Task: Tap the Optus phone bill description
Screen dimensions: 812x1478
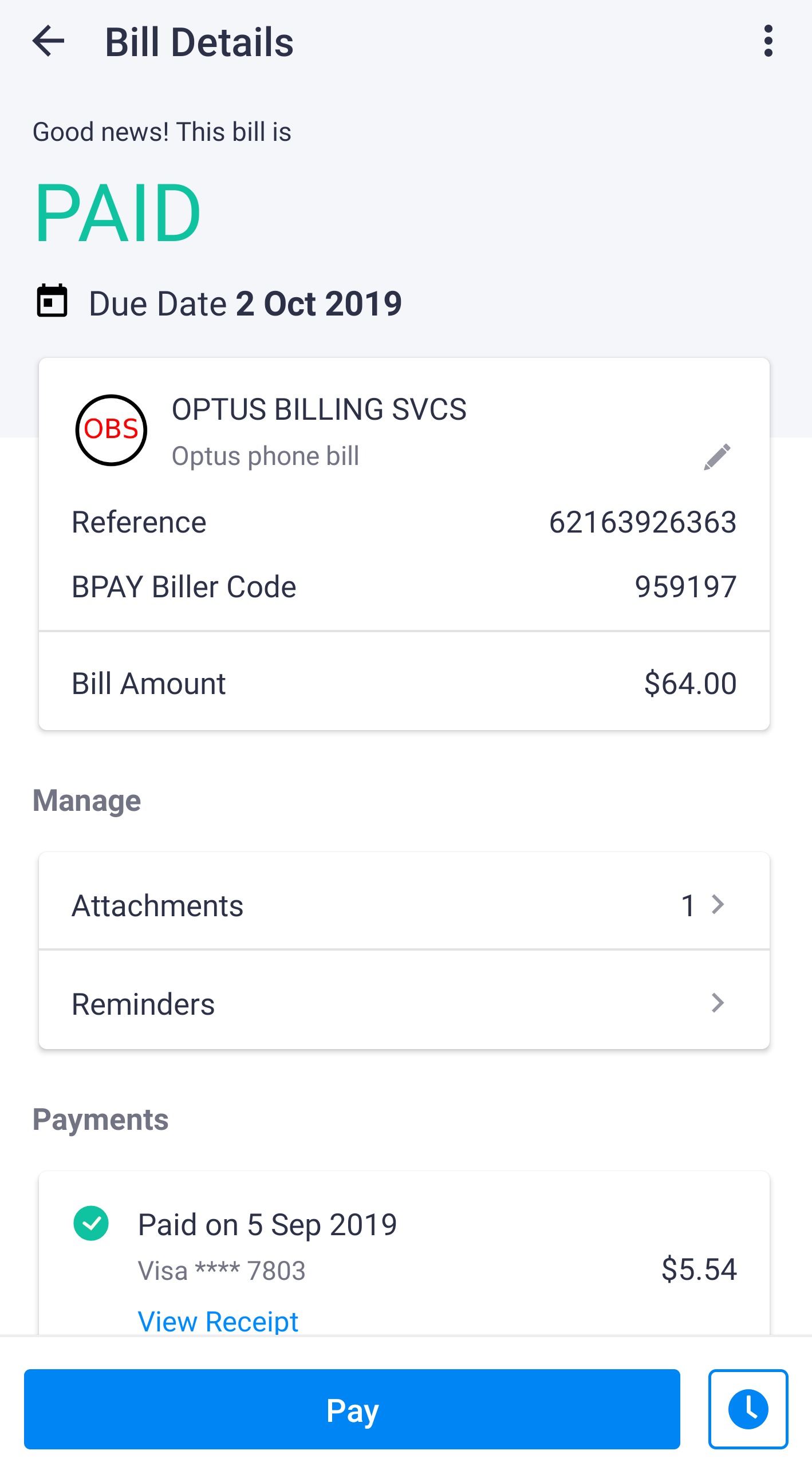Action: [265, 456]
